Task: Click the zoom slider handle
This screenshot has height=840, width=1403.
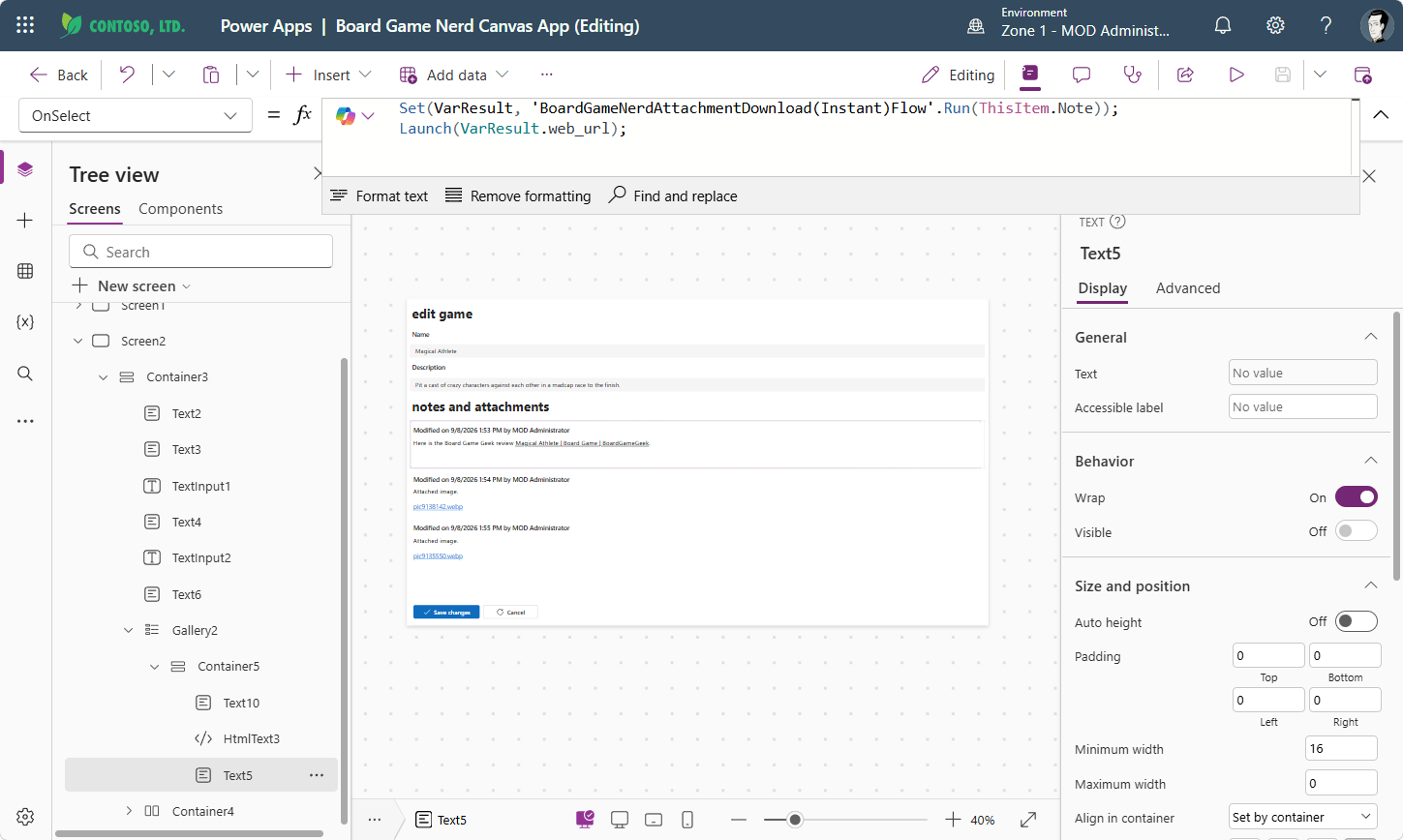Action: (x=795, y=820)
